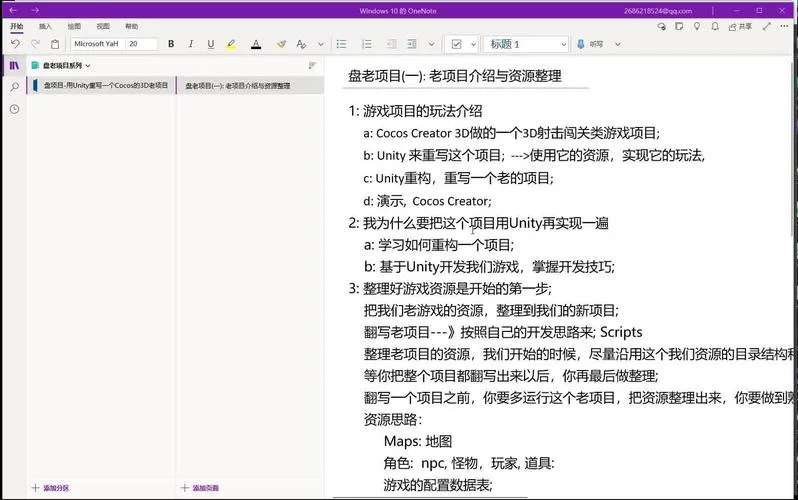Viewport: 798px width, 500px height.
Task: Open the font name box Microsoft YaH
Action: (x=97, y=44)
